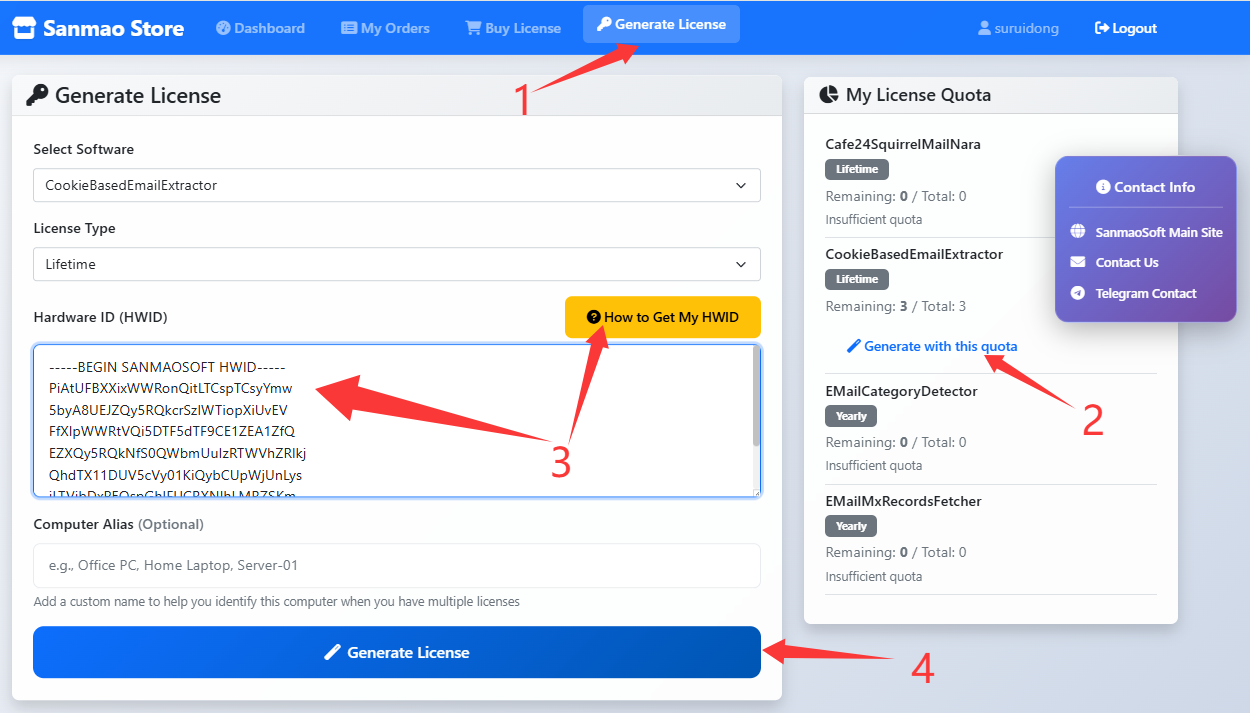Click the HWID text area scrollbar
Screen dimensions: 1250x713
coord(756,400)
